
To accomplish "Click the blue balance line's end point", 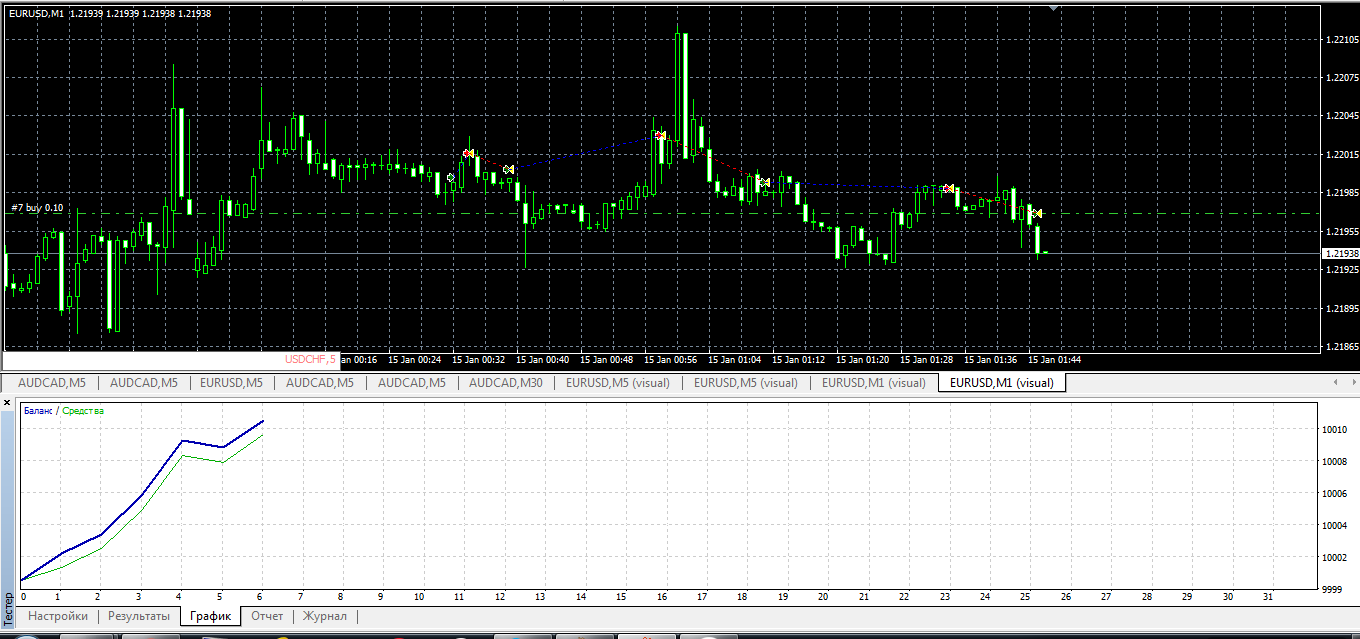I will (x=263, y=421).
